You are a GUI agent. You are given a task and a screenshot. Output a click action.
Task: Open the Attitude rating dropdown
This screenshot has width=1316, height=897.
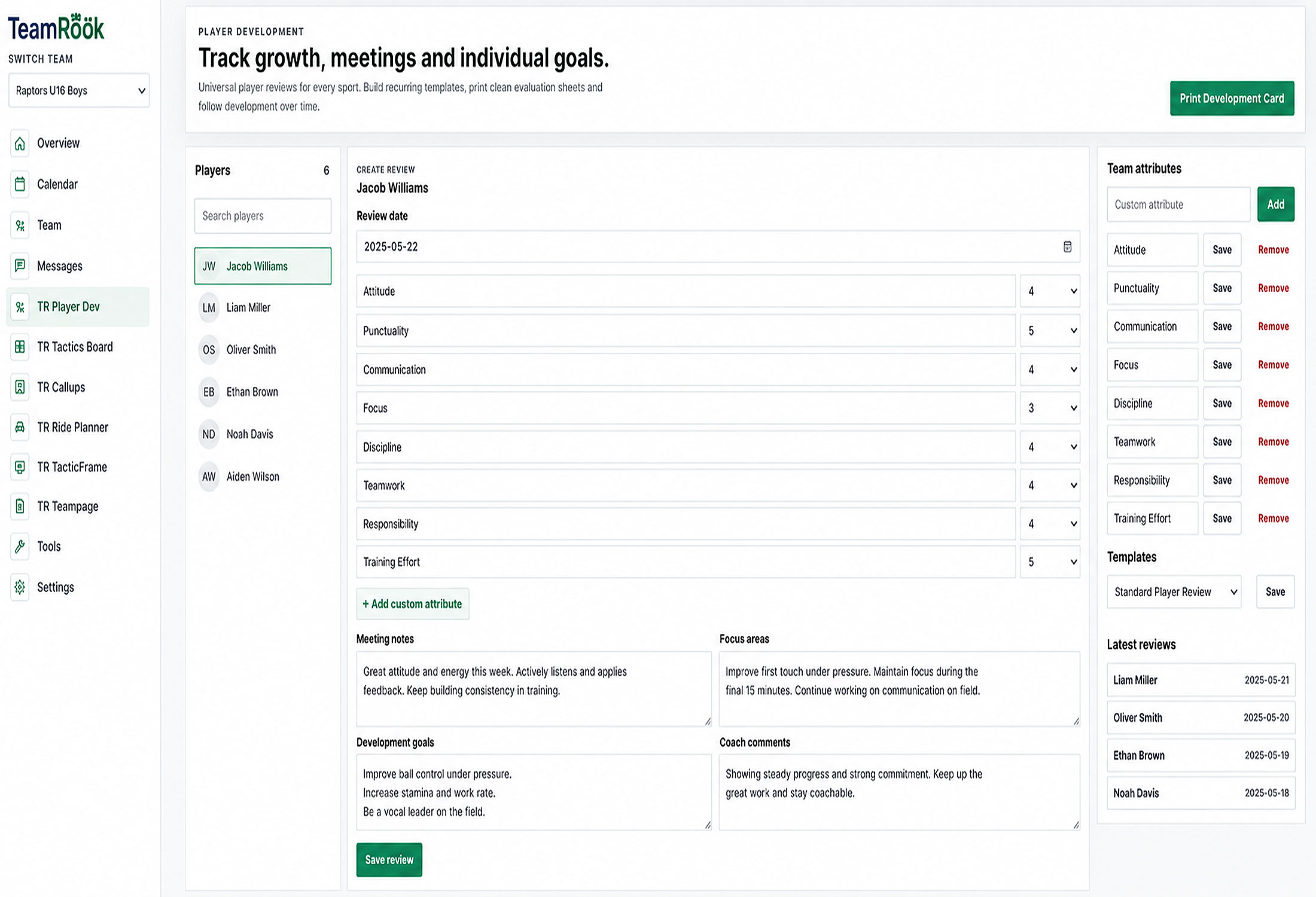pos(1050,292)
